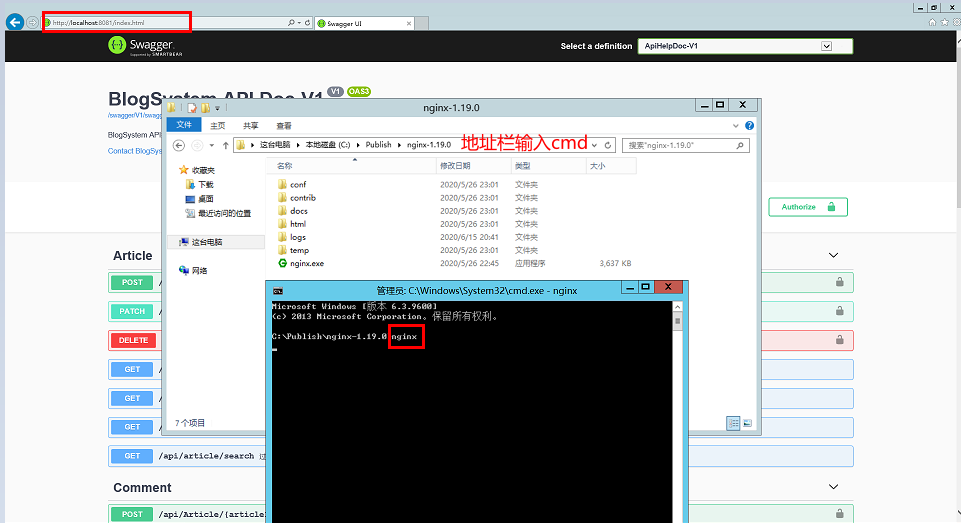Image resolution: width=961 pixels, height=523 pixels.
Task: Collapse the Article section chevron
Action: pos(834,255)
